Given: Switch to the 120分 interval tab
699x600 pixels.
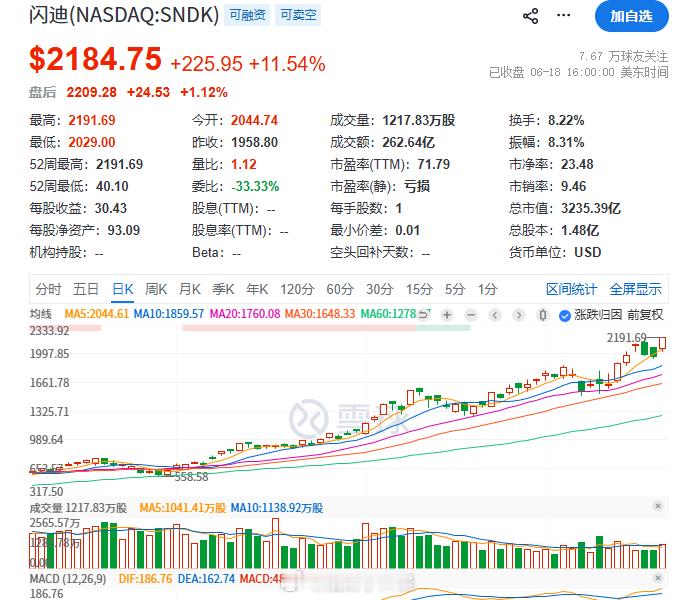Looking at the screenshot, I should click(x=297, y=289).
